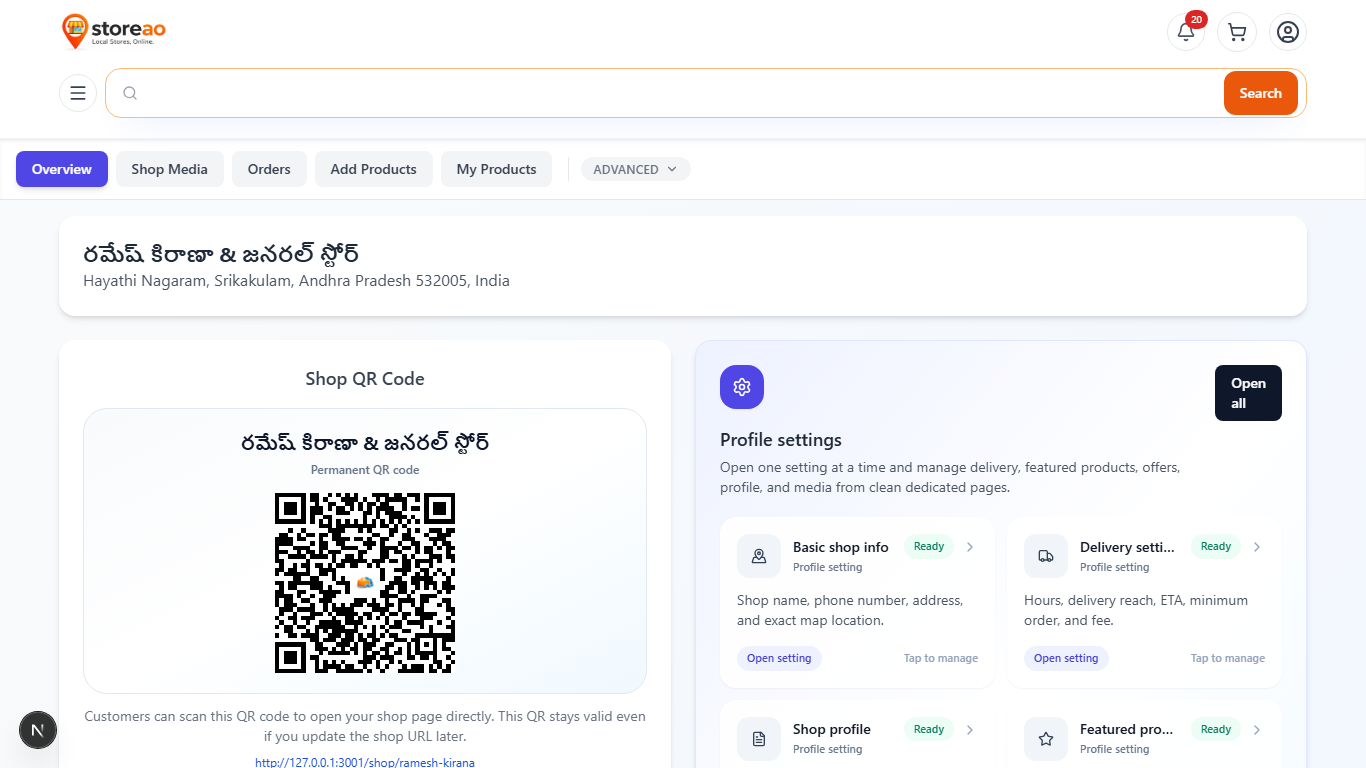Click Tap to manage in Delivery settings
Image resolution: width=1366 pixels, height=768 pixels.
[x=1228, y=658]
